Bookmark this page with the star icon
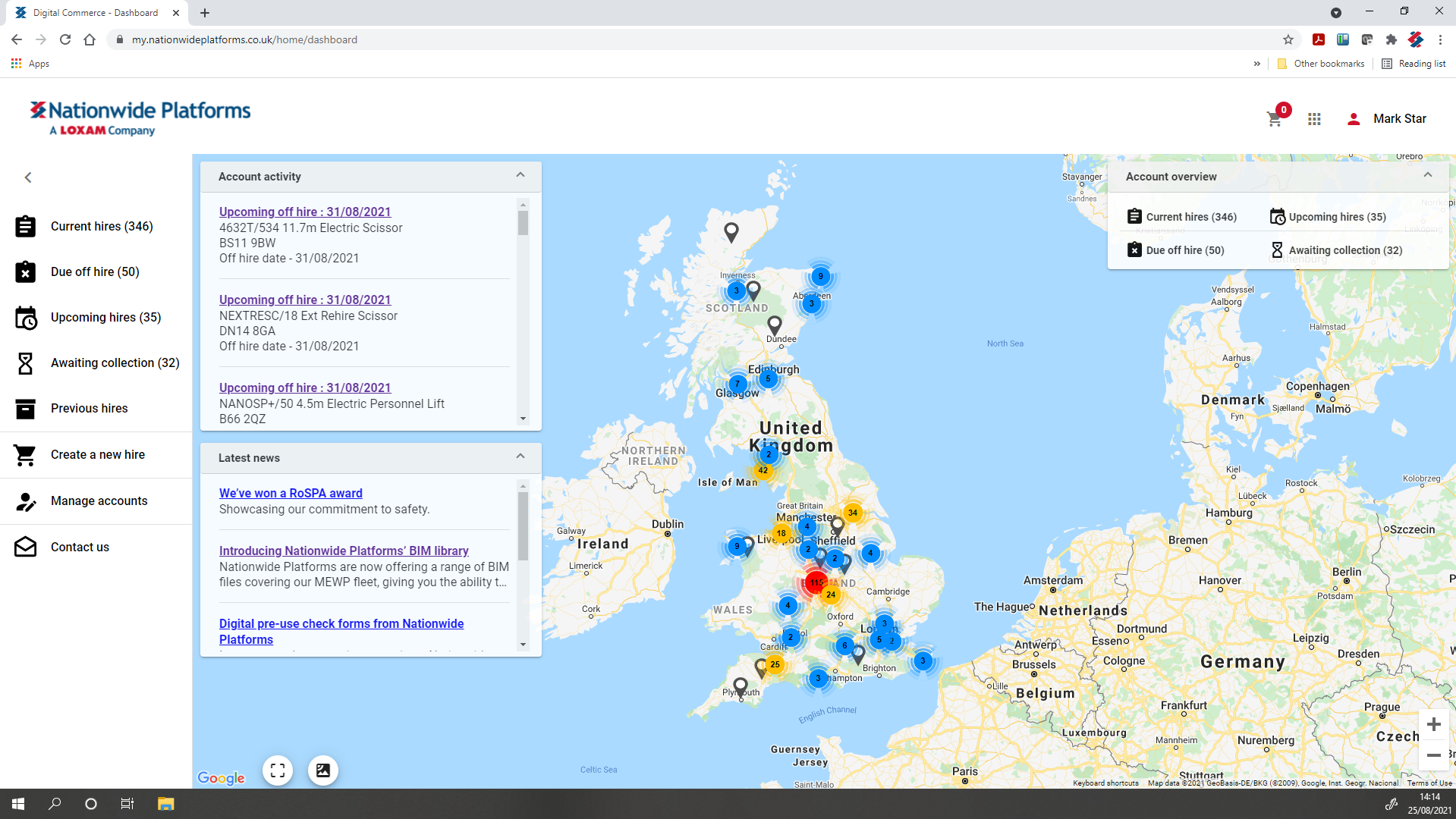Screen dimensions: 1456x819 (x=1288, y=39)
